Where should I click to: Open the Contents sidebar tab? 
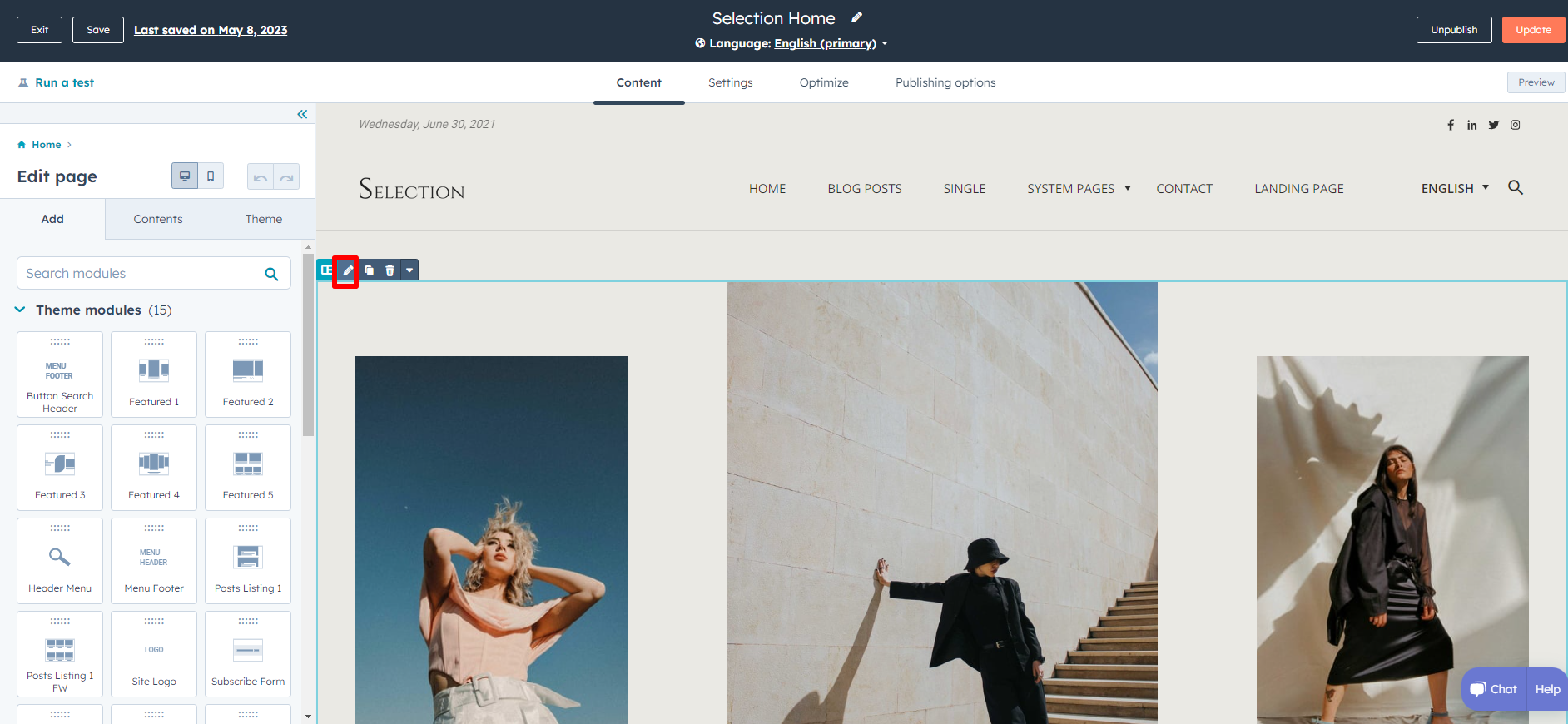[158, 219]
